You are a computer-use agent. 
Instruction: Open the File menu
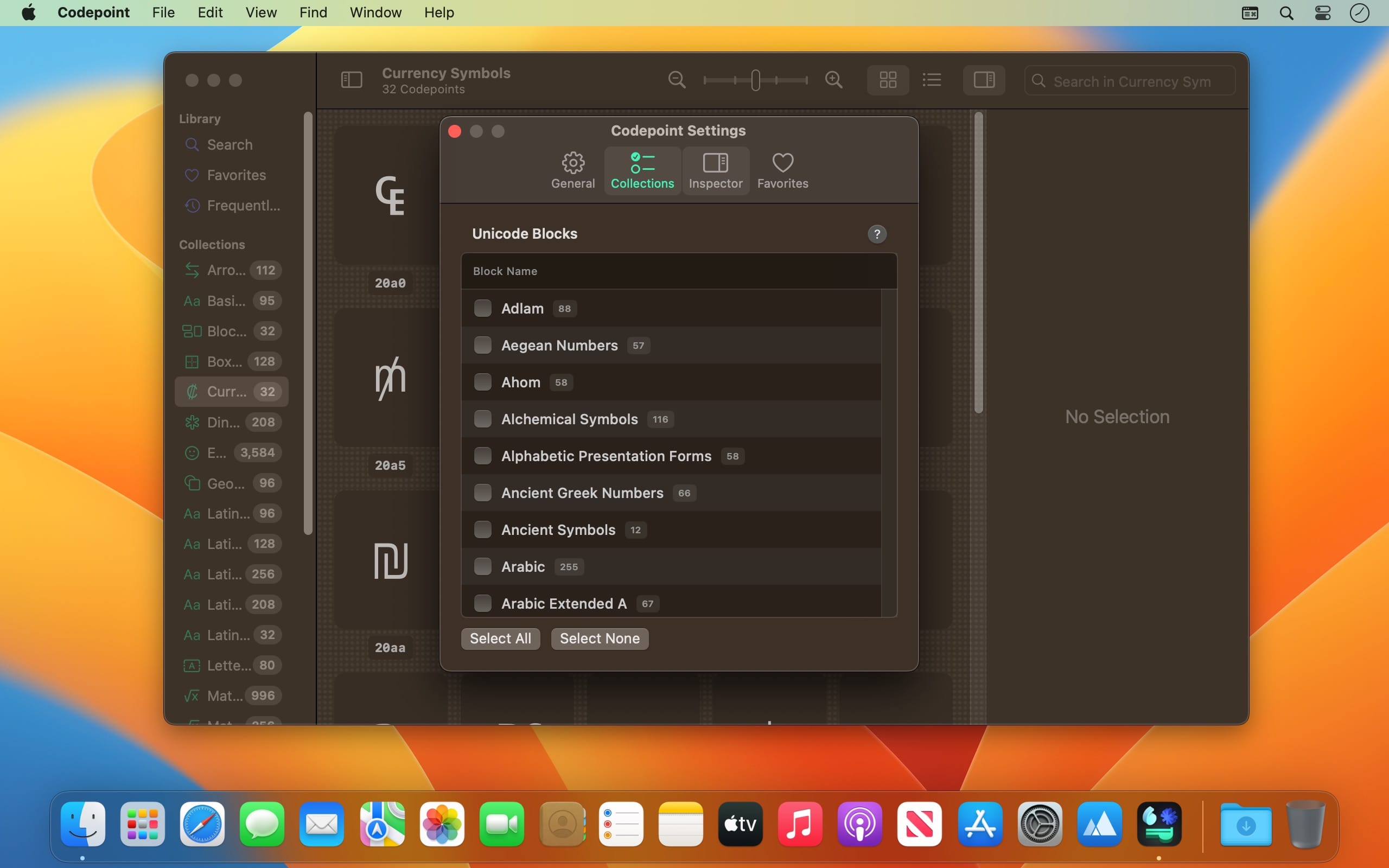[x=163, y=12]
